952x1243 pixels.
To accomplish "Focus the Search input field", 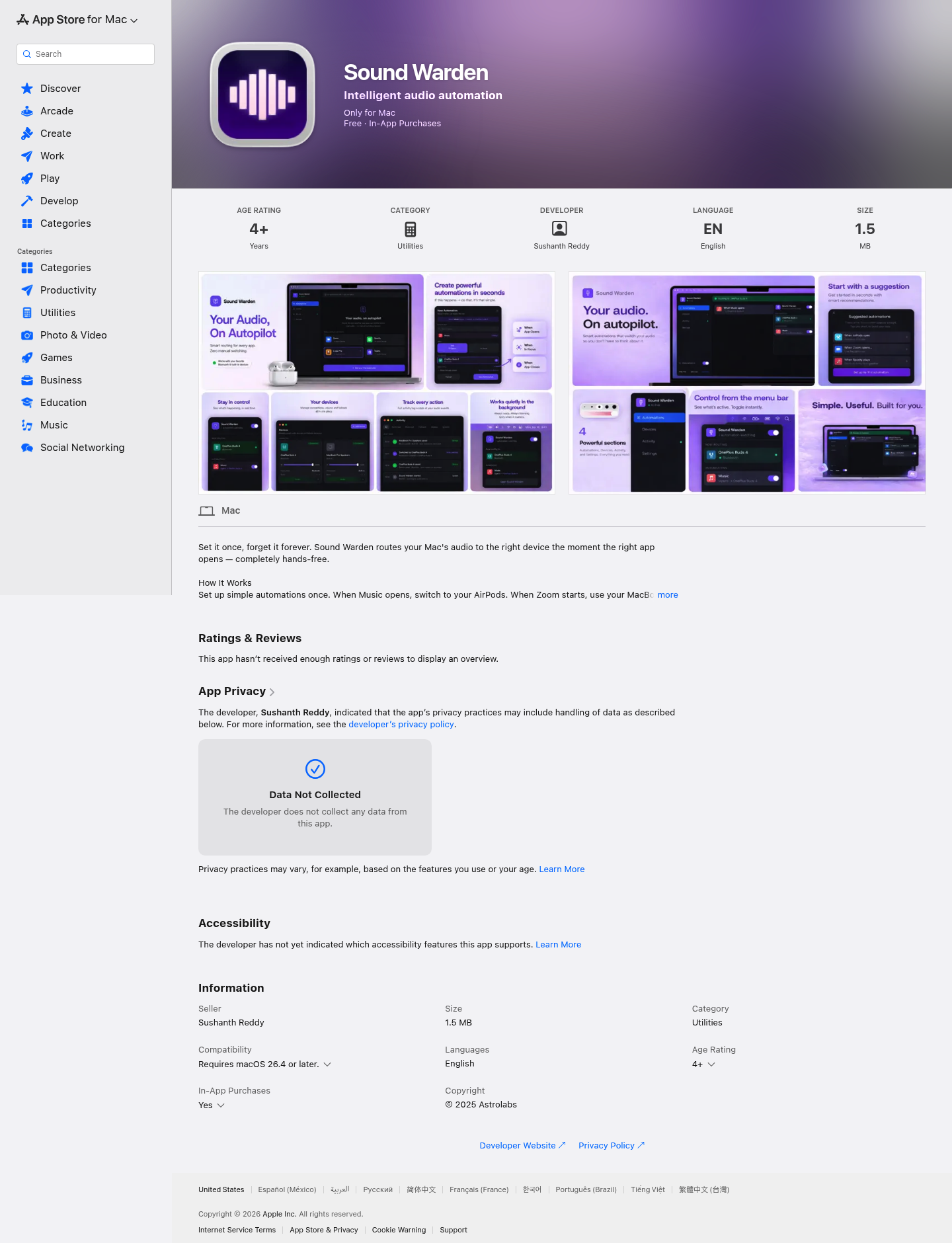I will 85,54.
